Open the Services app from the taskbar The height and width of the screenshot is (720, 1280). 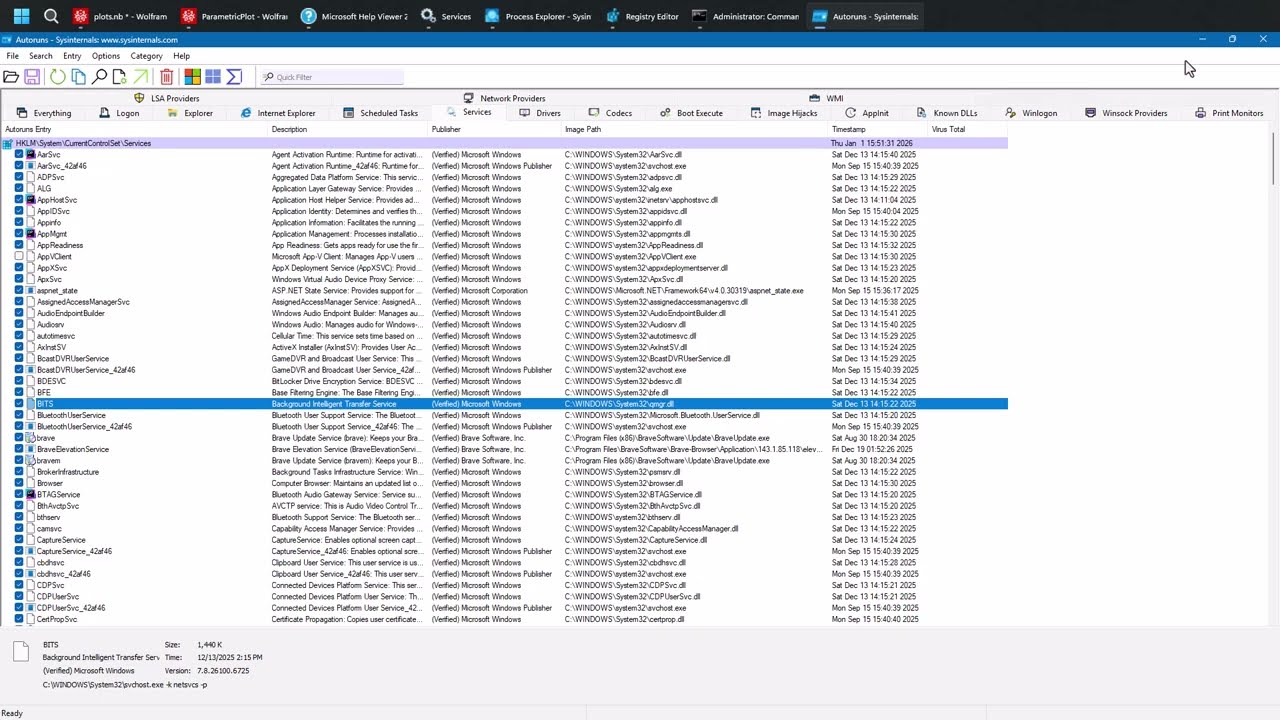coord(446,16)
